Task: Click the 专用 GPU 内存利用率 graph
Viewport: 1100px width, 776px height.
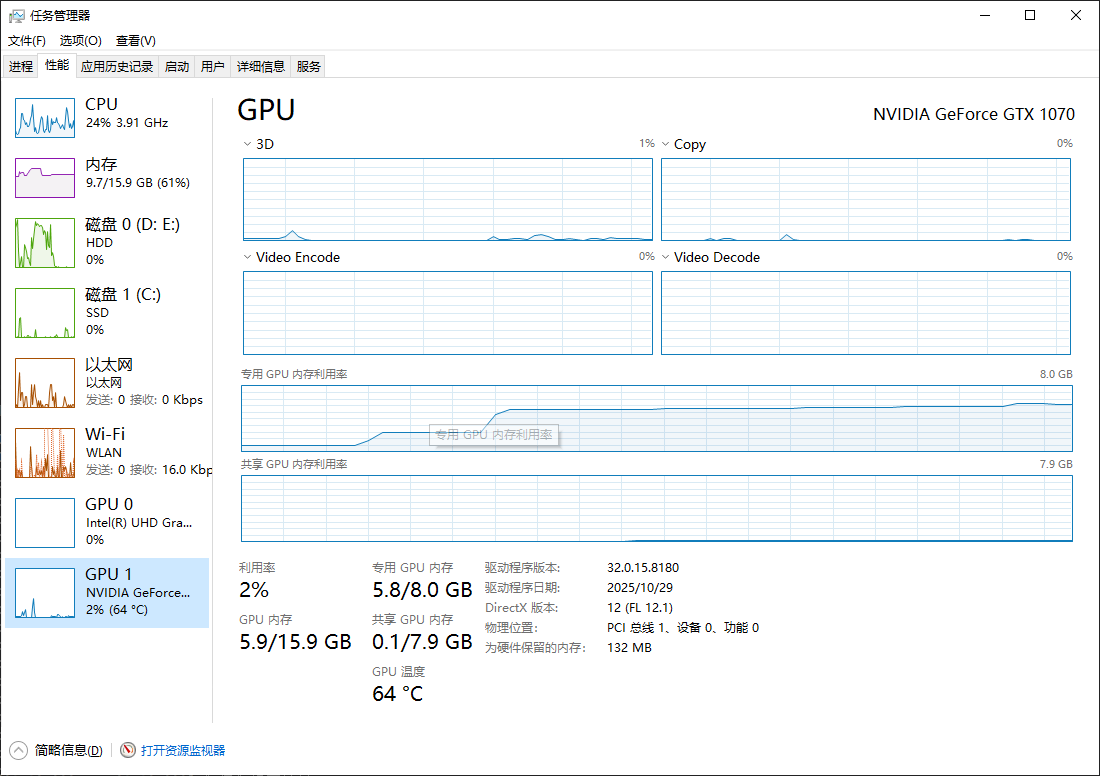Action: coord(656,418)
